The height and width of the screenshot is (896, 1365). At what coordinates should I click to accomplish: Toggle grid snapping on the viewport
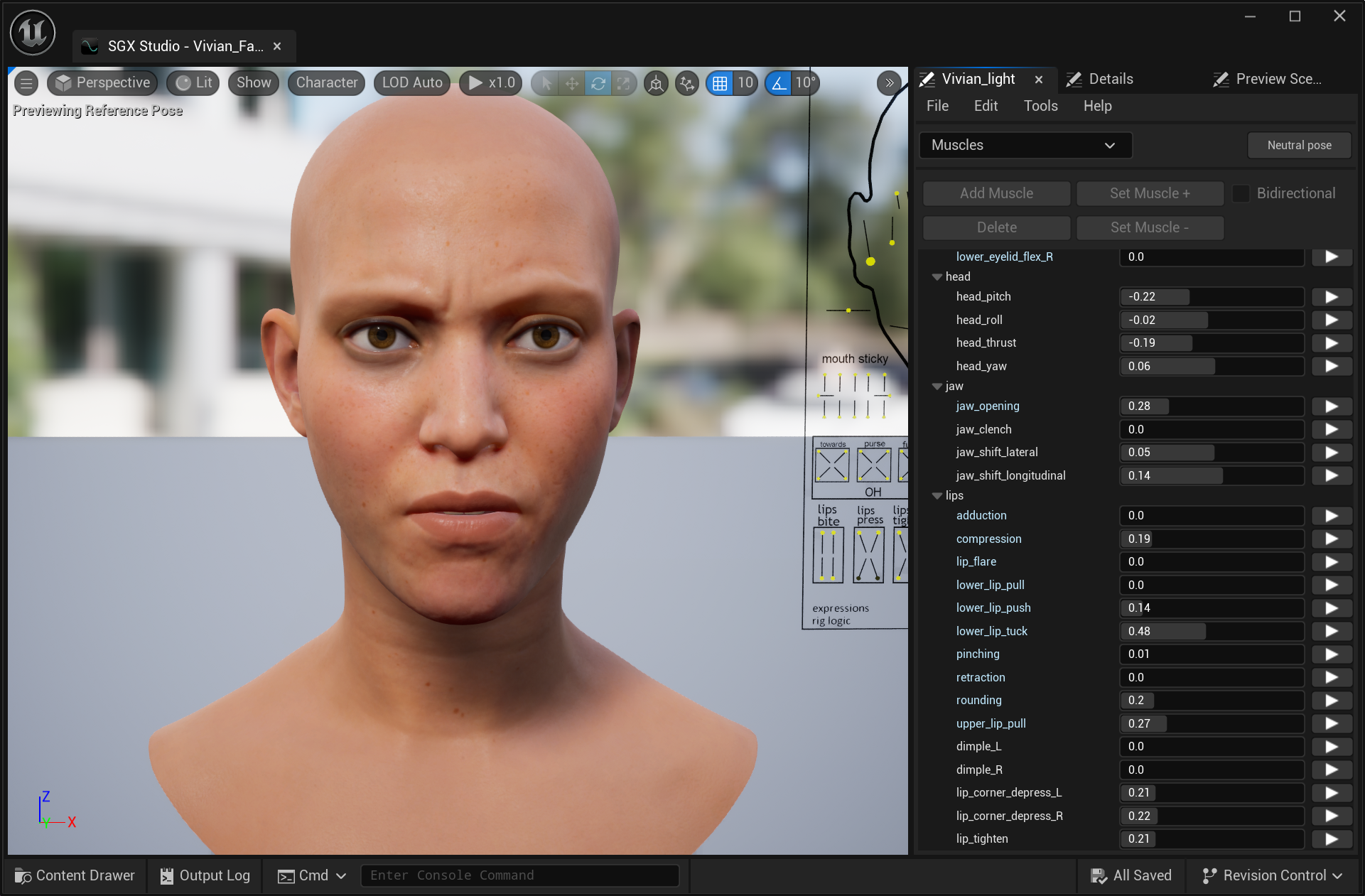(720, 83)
